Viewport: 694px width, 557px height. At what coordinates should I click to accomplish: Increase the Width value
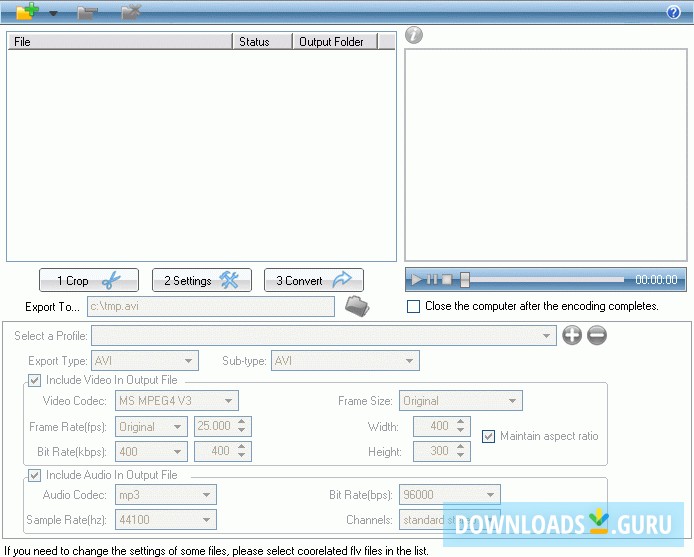[460, 422]
